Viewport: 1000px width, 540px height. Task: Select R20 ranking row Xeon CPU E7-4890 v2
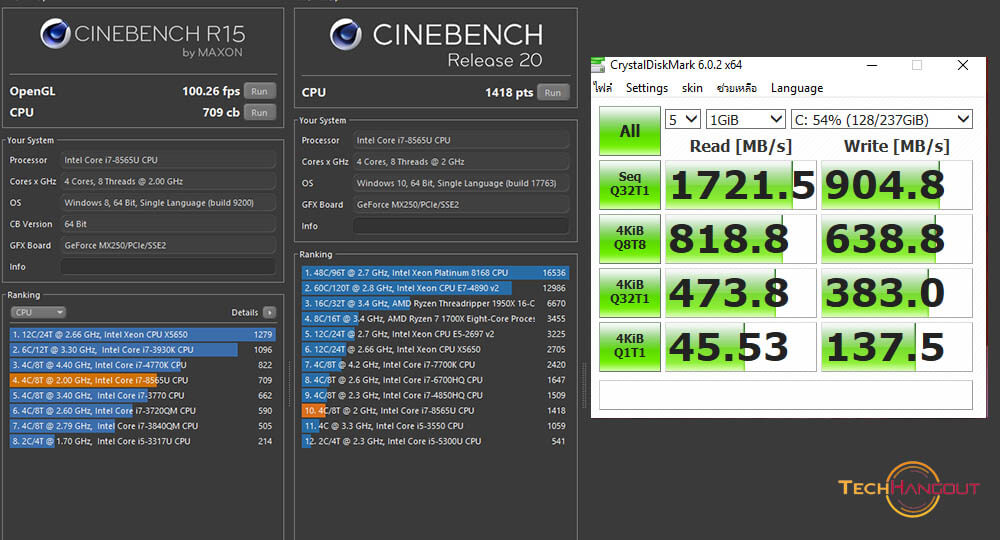pyautogui.click(x=435, y=288)
